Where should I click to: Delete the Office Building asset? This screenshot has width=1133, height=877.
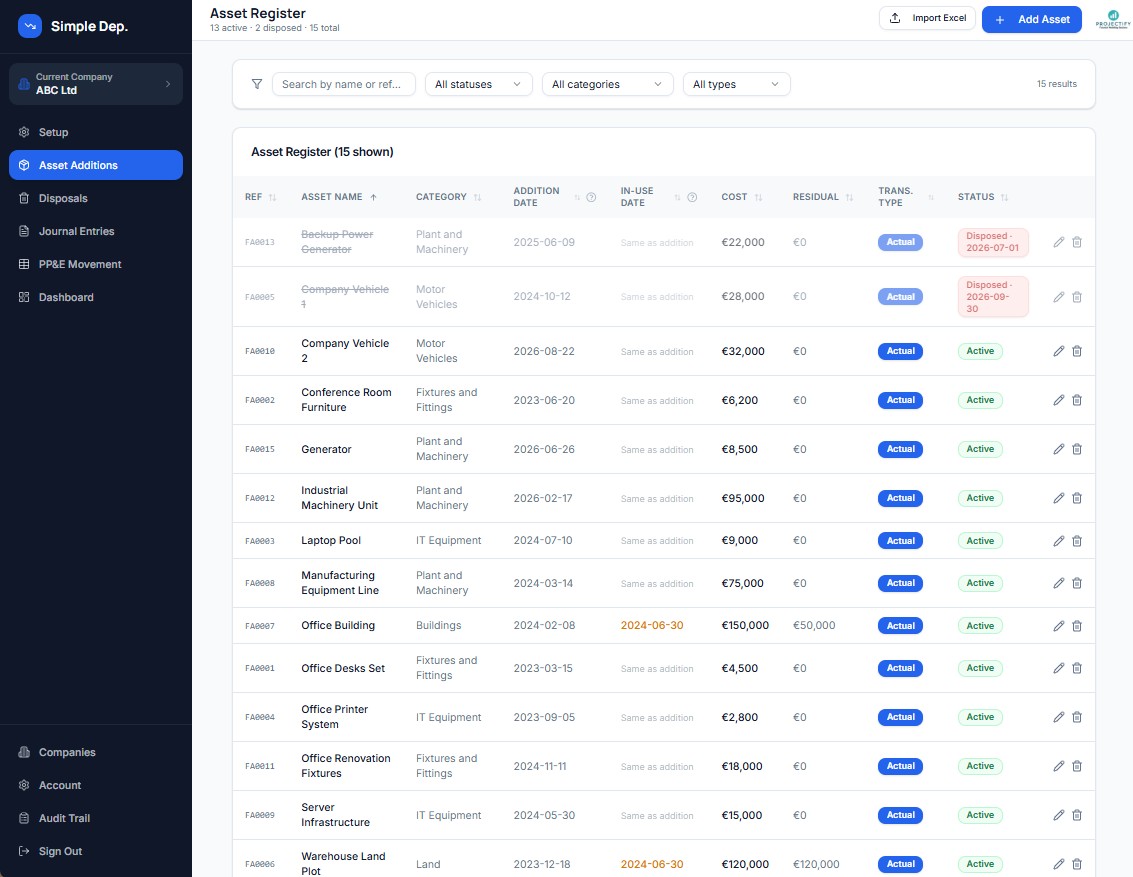[1077, 626]
